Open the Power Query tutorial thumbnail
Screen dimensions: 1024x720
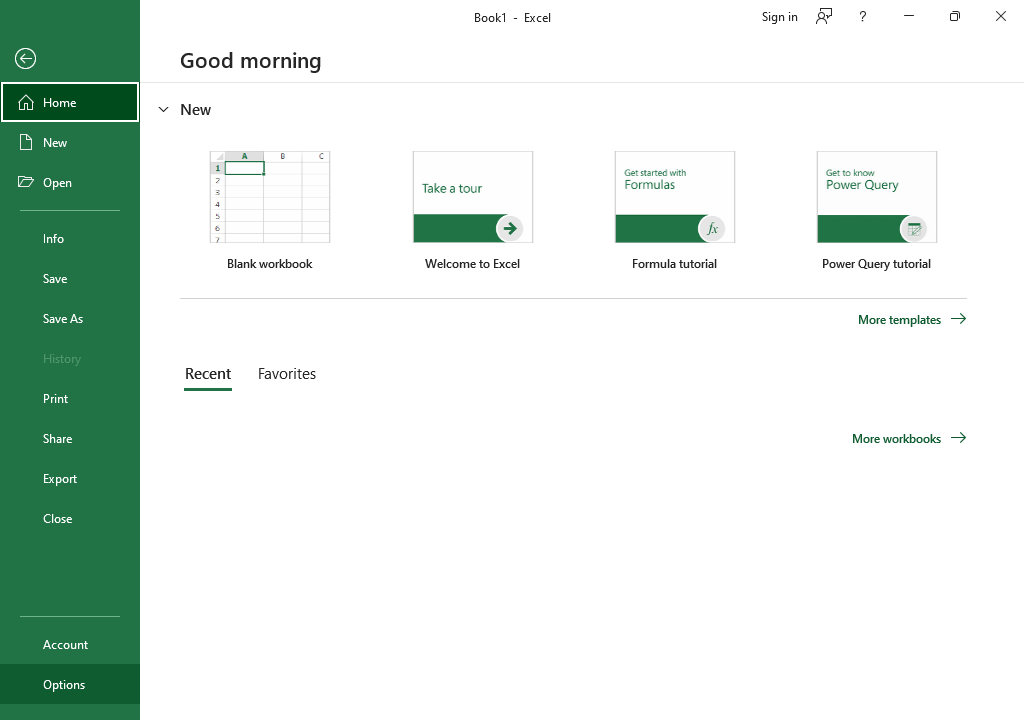click(876, 197)
